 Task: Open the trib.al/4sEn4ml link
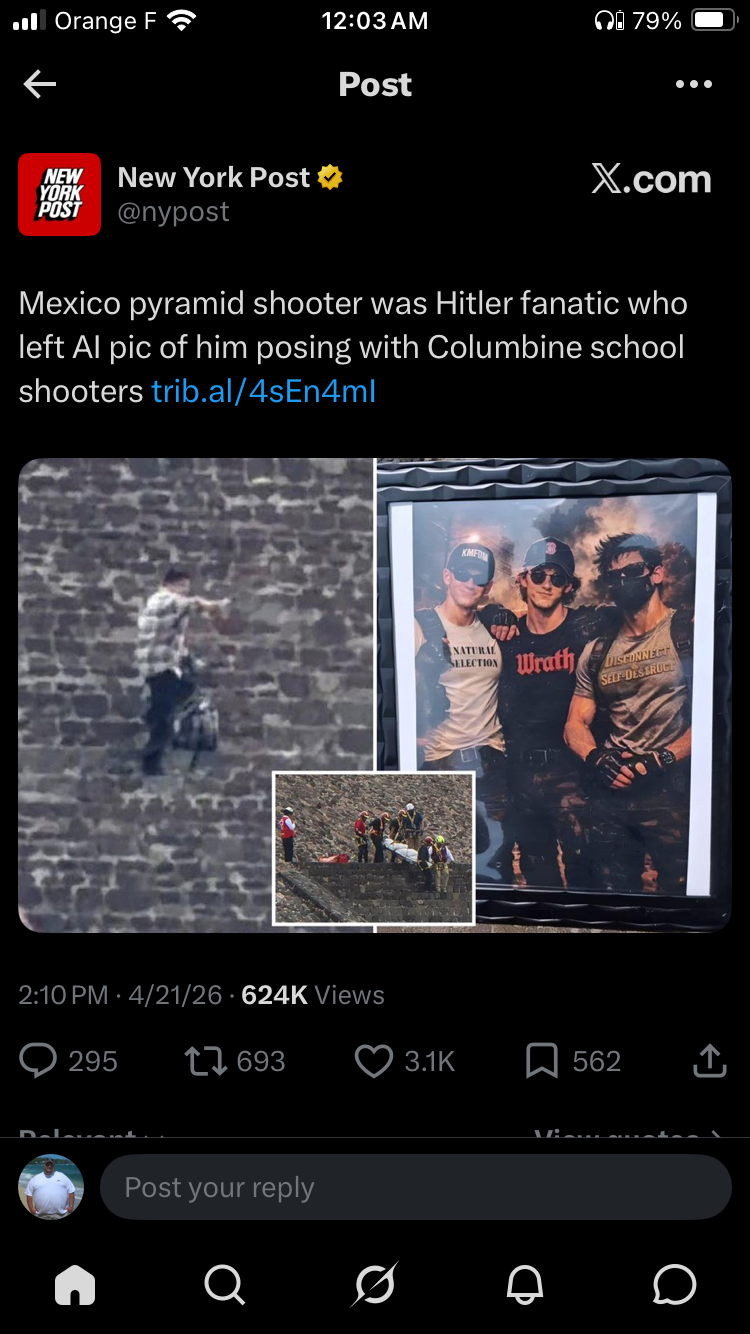click(264, 391)
